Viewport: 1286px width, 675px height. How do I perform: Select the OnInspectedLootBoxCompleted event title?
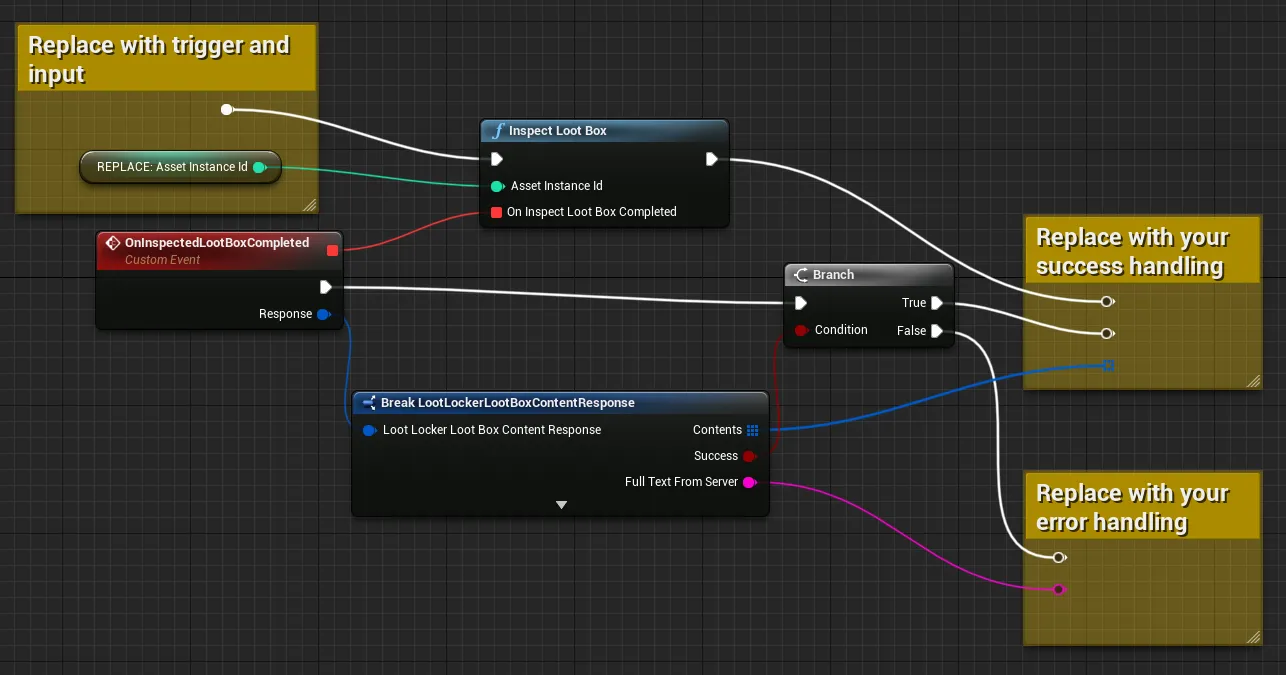coord(217,243)
